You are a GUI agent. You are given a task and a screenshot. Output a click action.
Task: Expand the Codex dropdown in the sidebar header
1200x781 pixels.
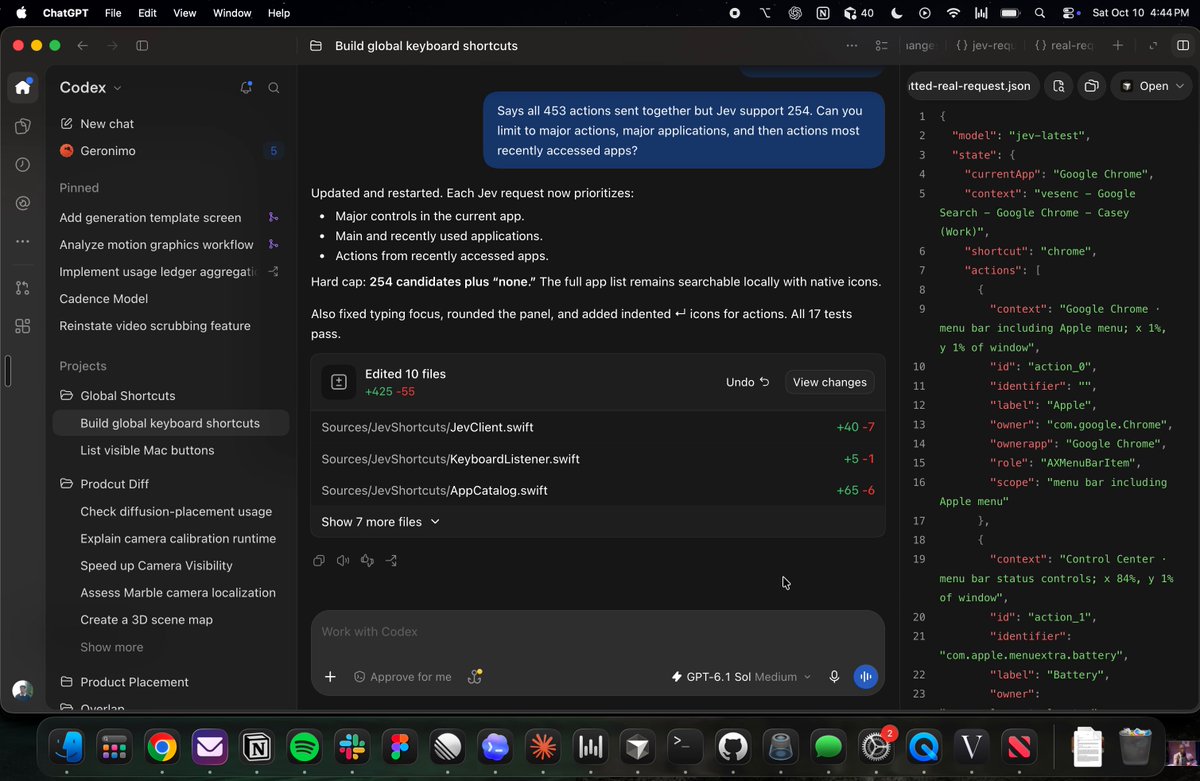(x=91, y=88)
